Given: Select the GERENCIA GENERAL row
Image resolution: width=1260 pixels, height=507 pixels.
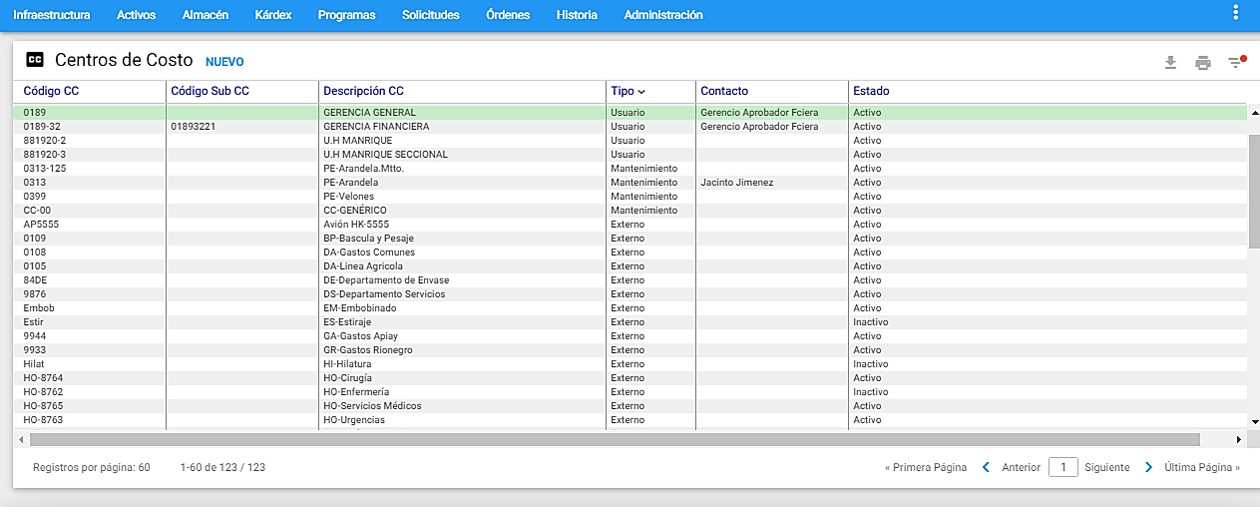Looking at the screenshot, I should (630, 113).
